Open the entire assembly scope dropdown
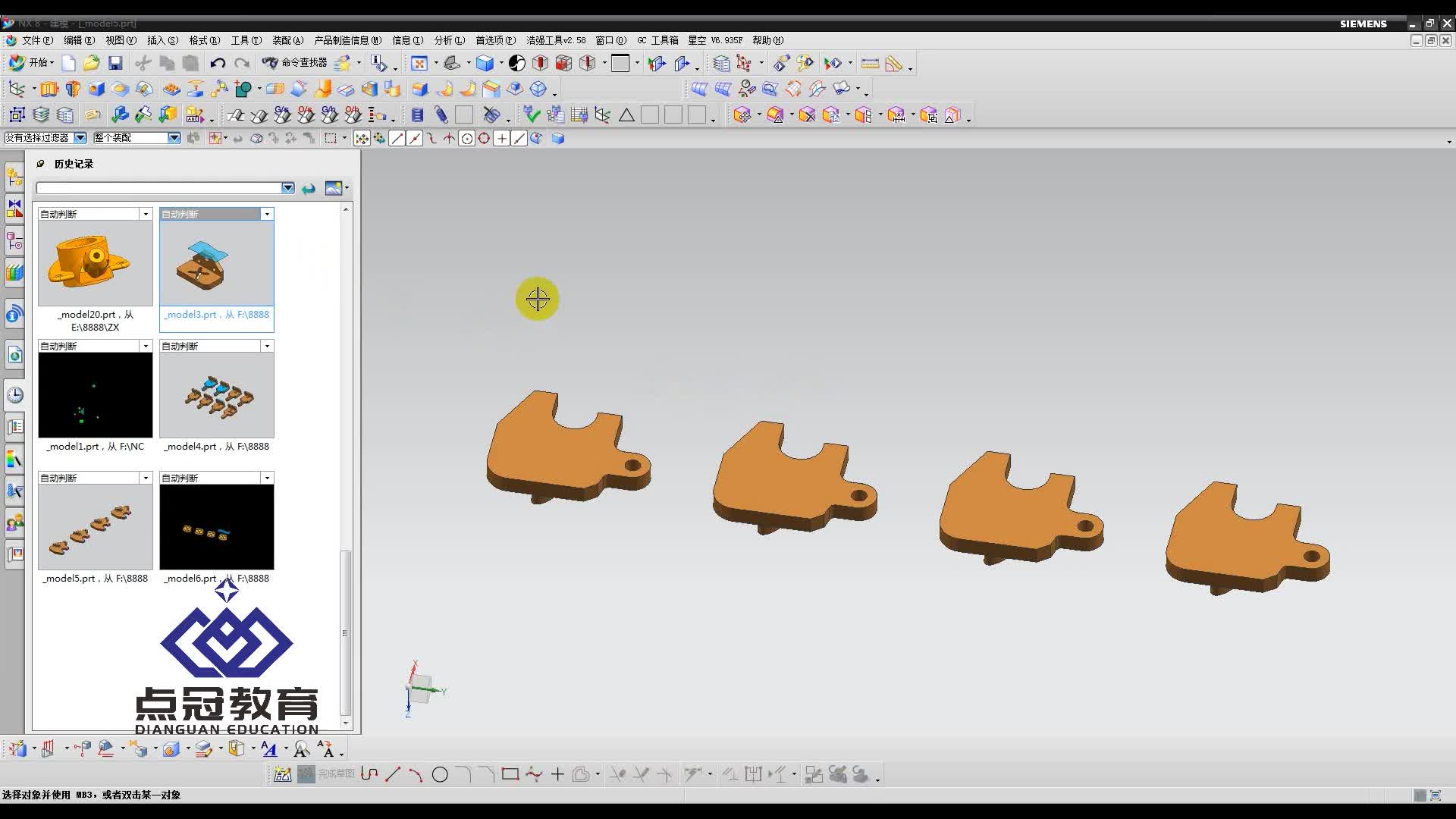 tap(174, 138)
